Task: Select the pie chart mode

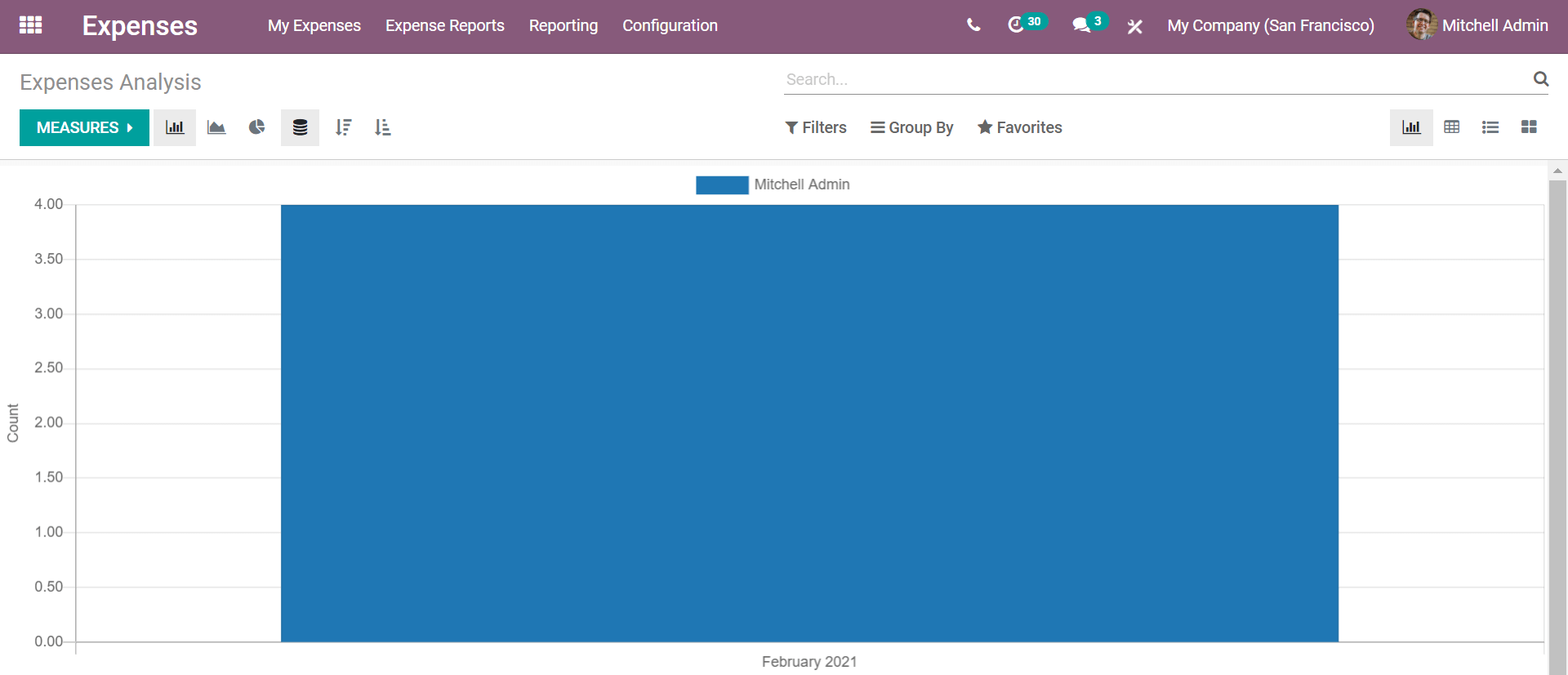Action: click(x=257, y=127)
